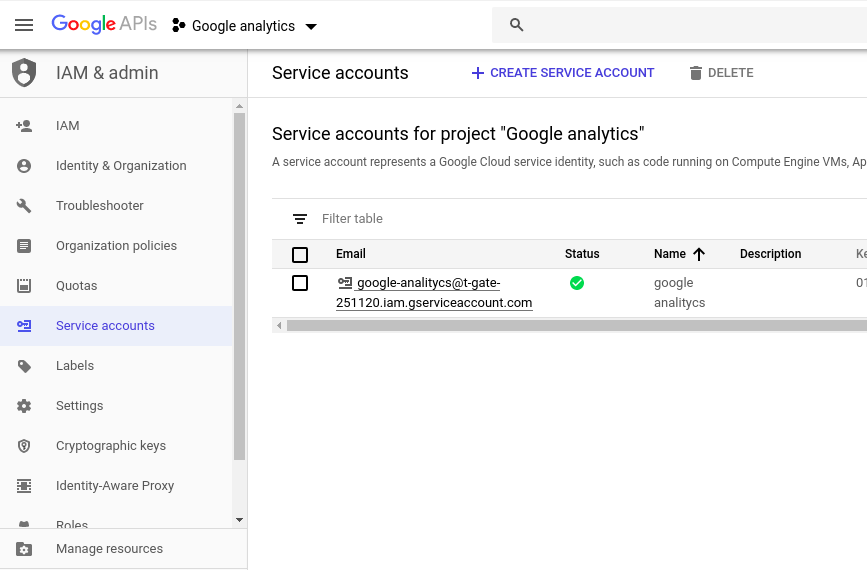Click the Quotas icon
867x570 pixels.
click(24, 286)
